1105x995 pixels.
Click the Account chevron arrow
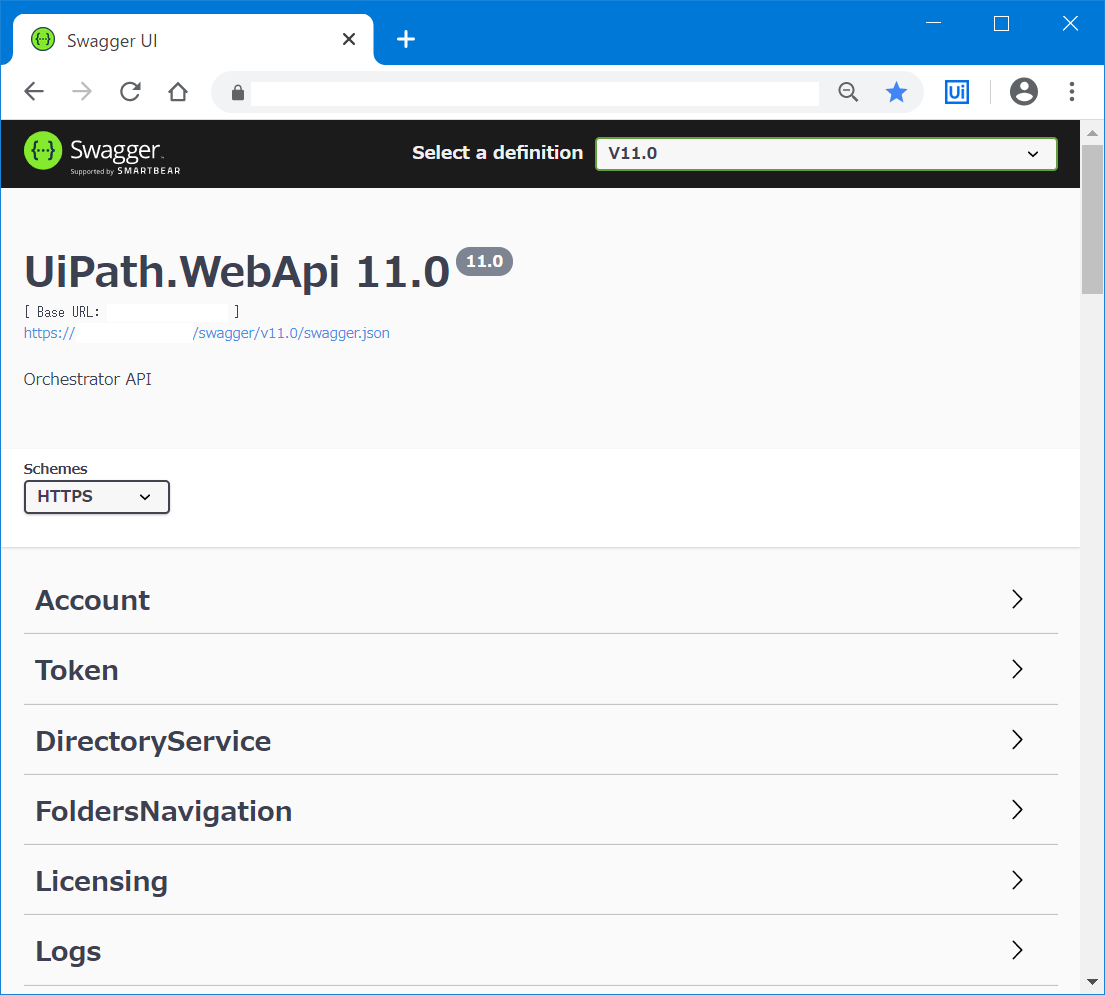1017,599
